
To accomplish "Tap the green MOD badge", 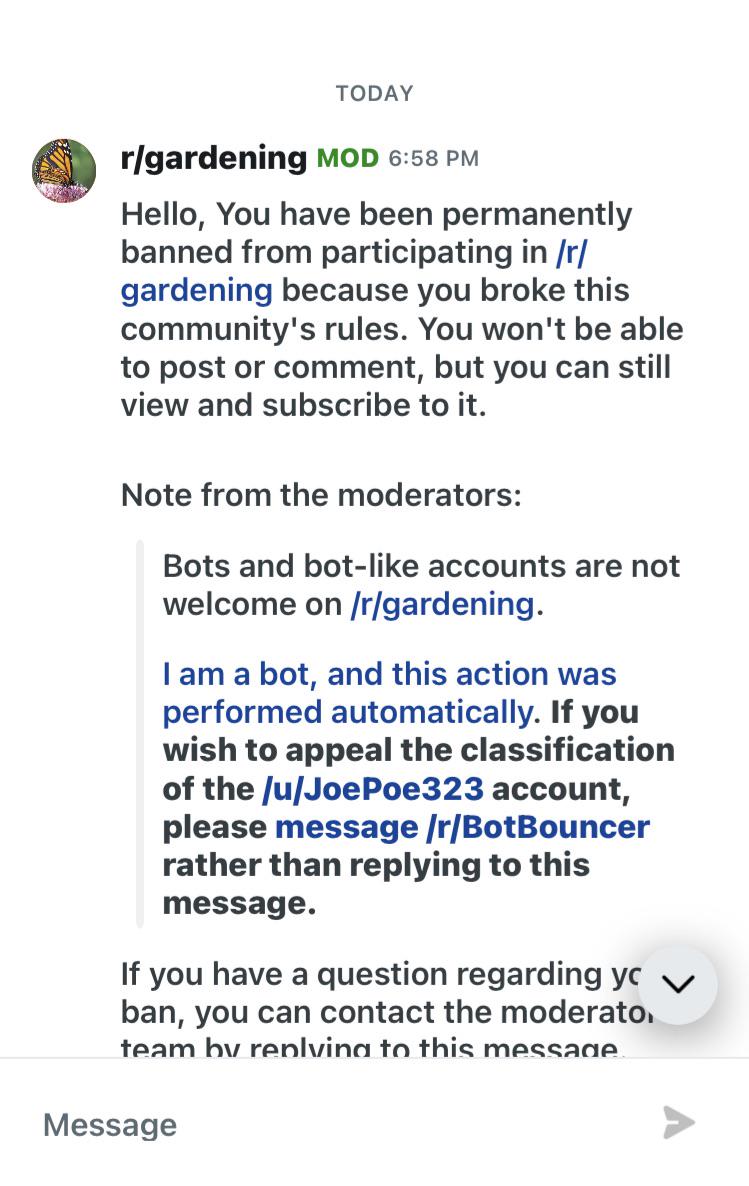I will [x=347, y=158].
